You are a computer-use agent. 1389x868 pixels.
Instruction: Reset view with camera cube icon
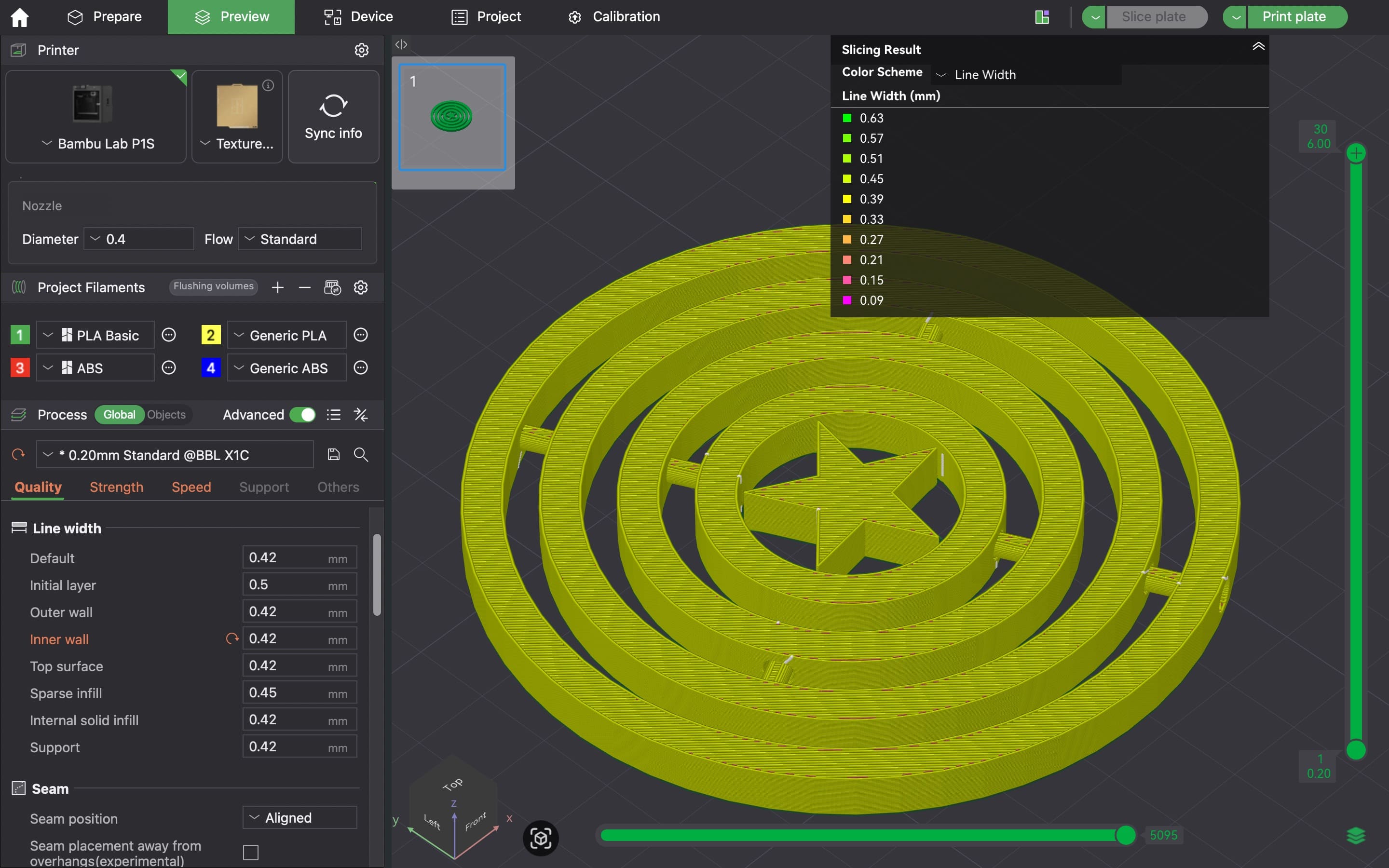point(540,838)
